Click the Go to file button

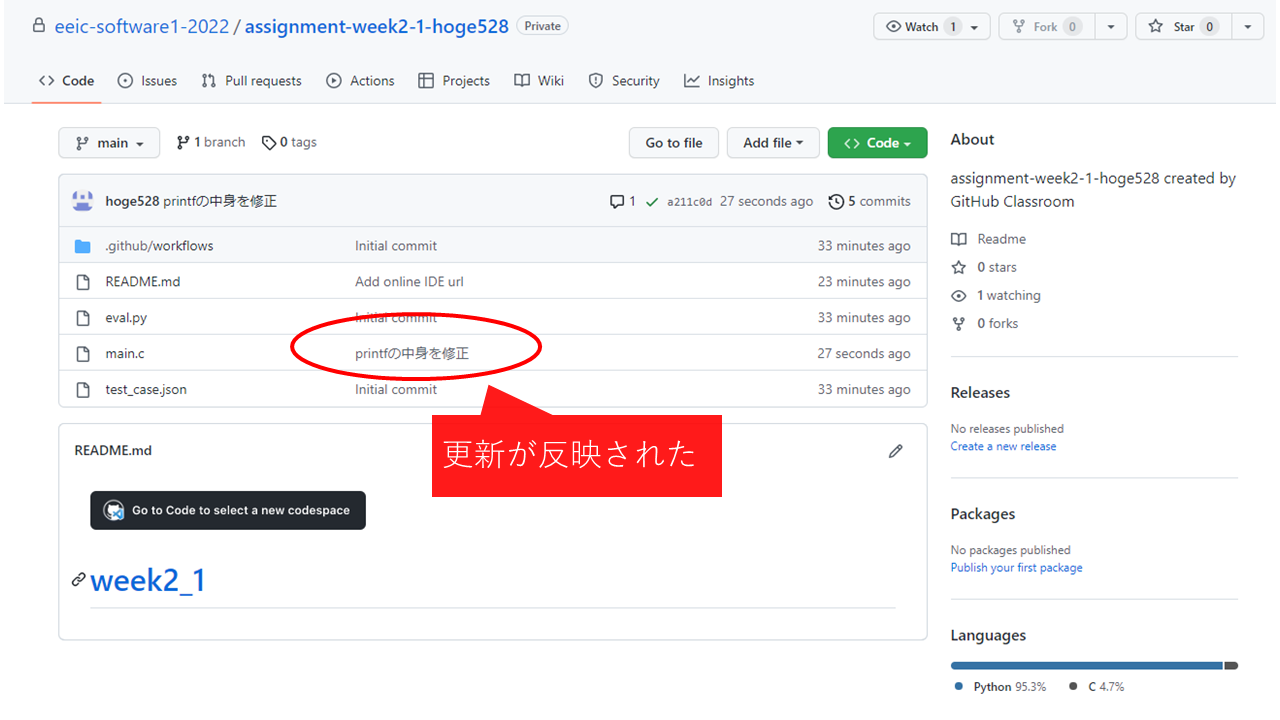tap(674, 143)
